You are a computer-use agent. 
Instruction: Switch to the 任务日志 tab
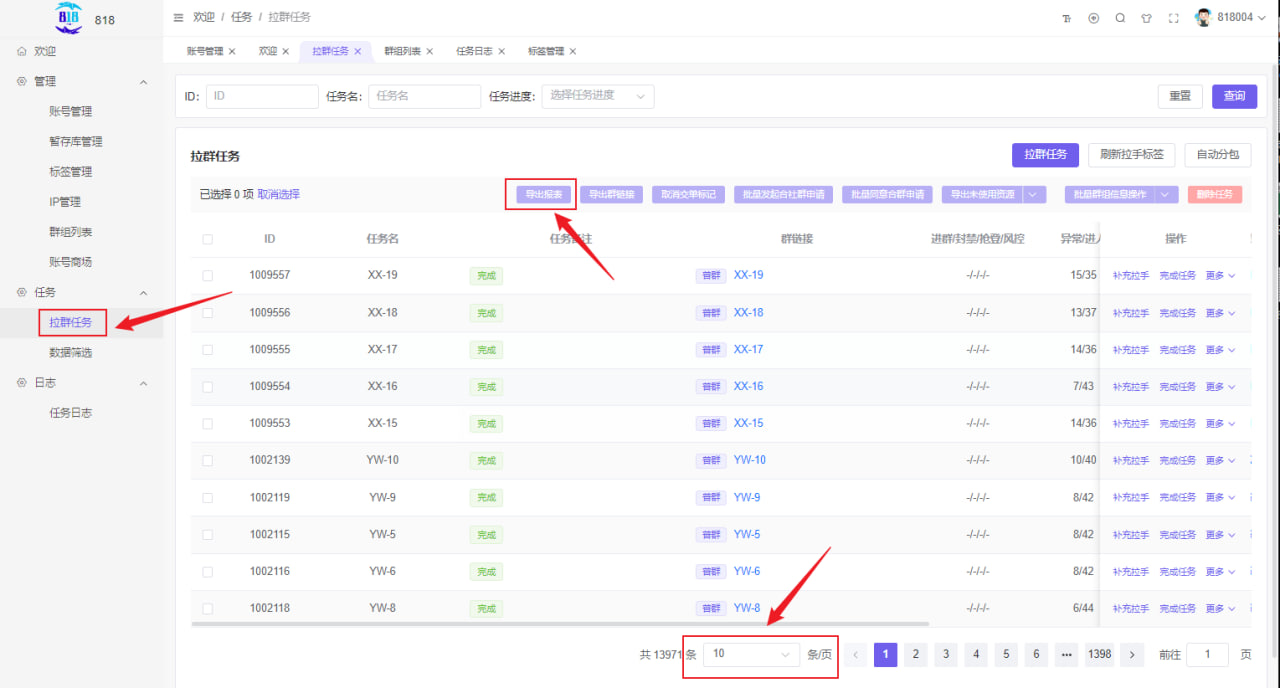pos(474,51)
